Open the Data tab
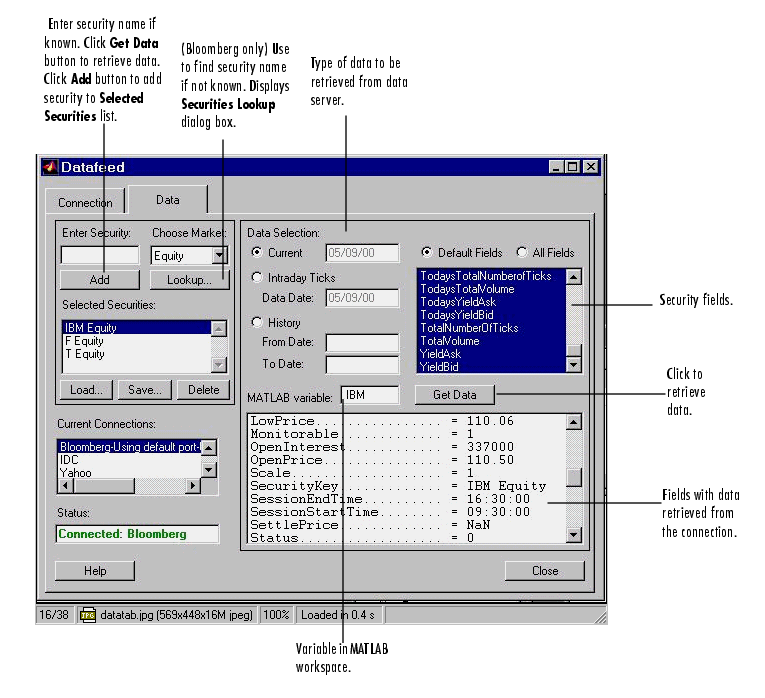Image resolution: width=765 pixels, height=698 pixels. point(167,200)
